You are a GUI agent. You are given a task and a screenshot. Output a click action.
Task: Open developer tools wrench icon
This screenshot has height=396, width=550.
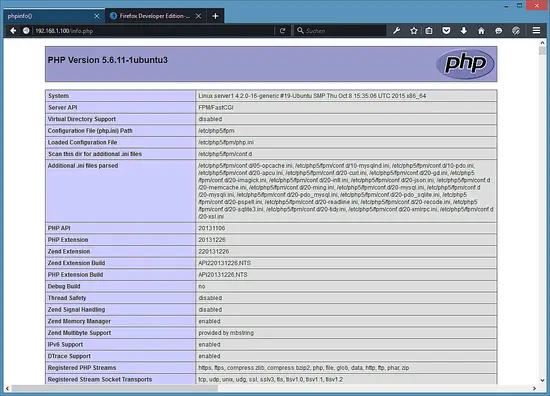tap(397, 31)
